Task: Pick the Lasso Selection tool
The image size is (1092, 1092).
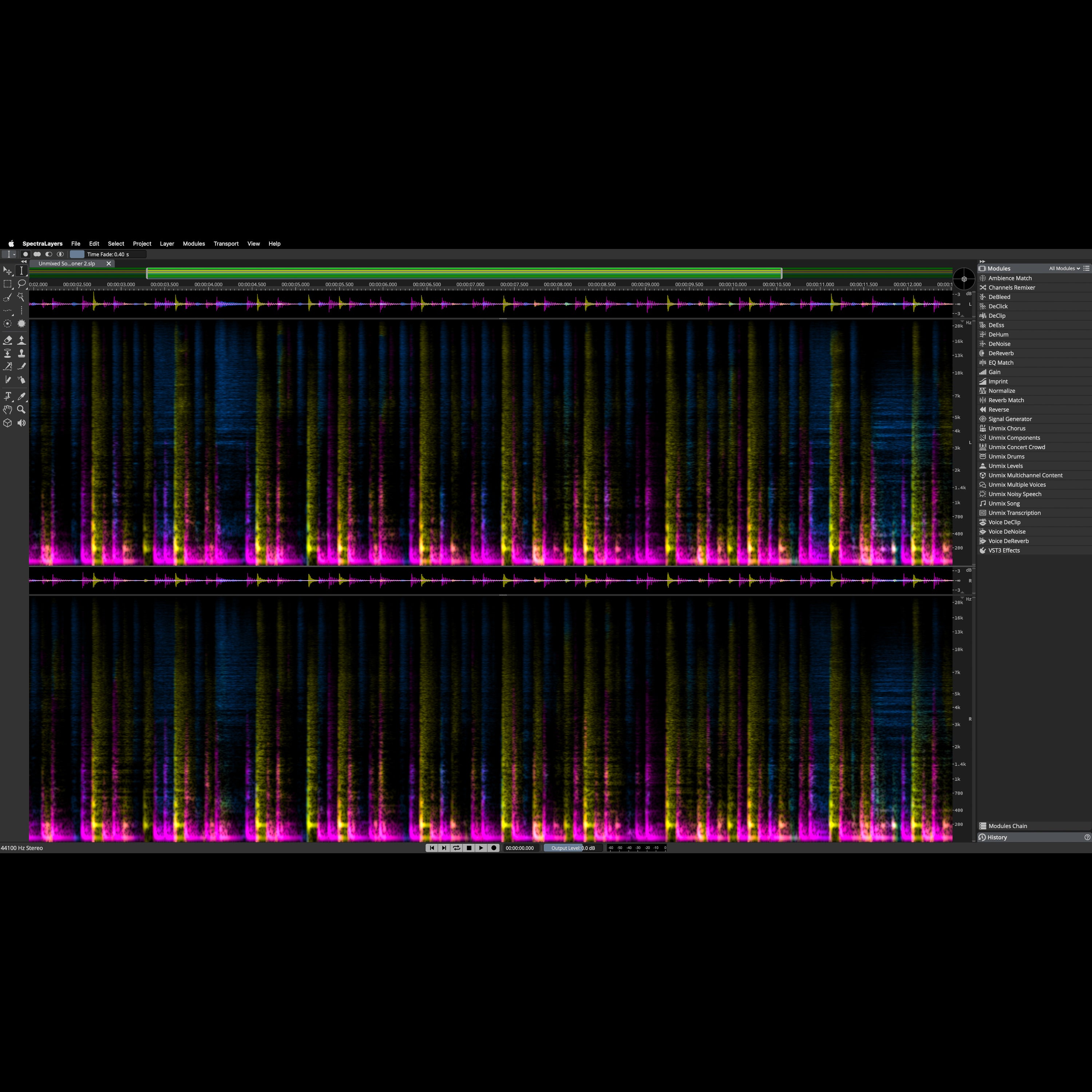Action: (21, 284)
